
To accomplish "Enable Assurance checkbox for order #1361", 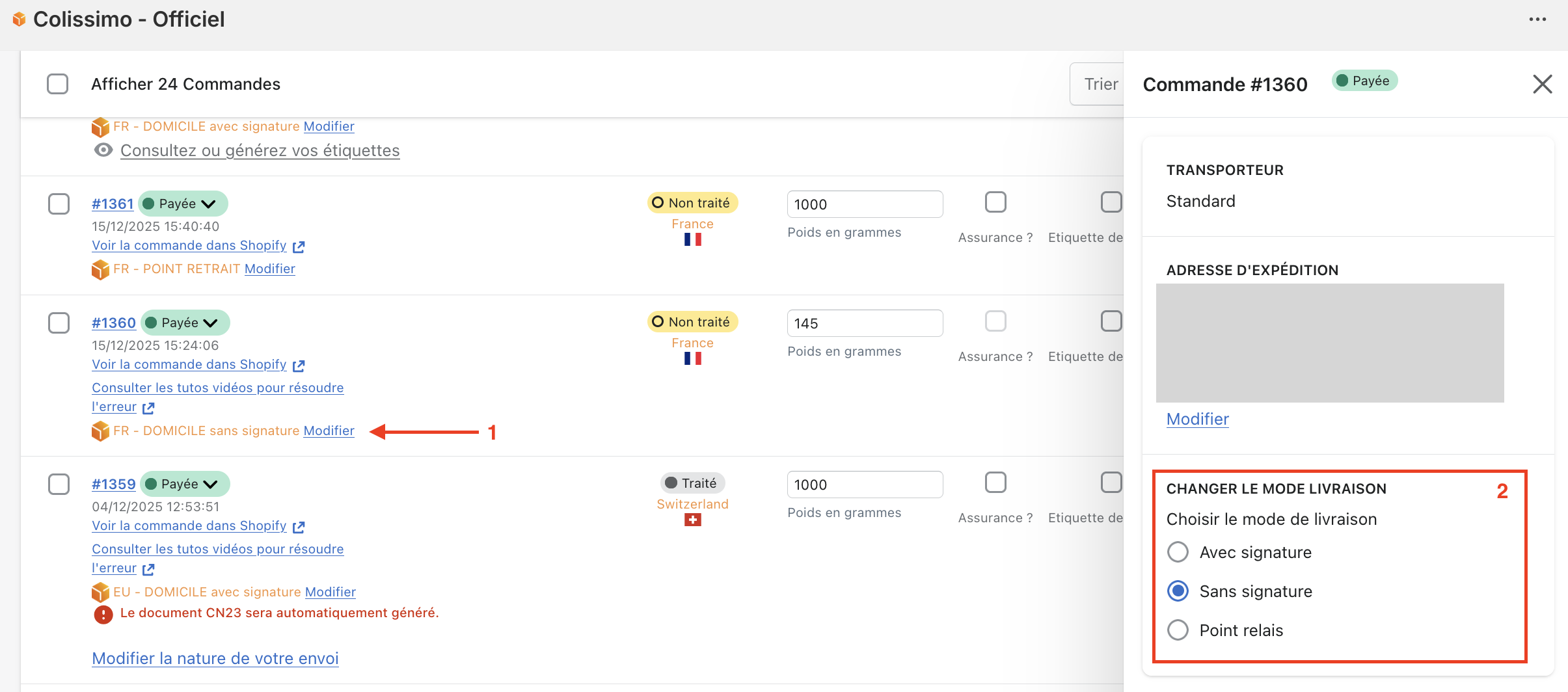I will tap(995, 202).
